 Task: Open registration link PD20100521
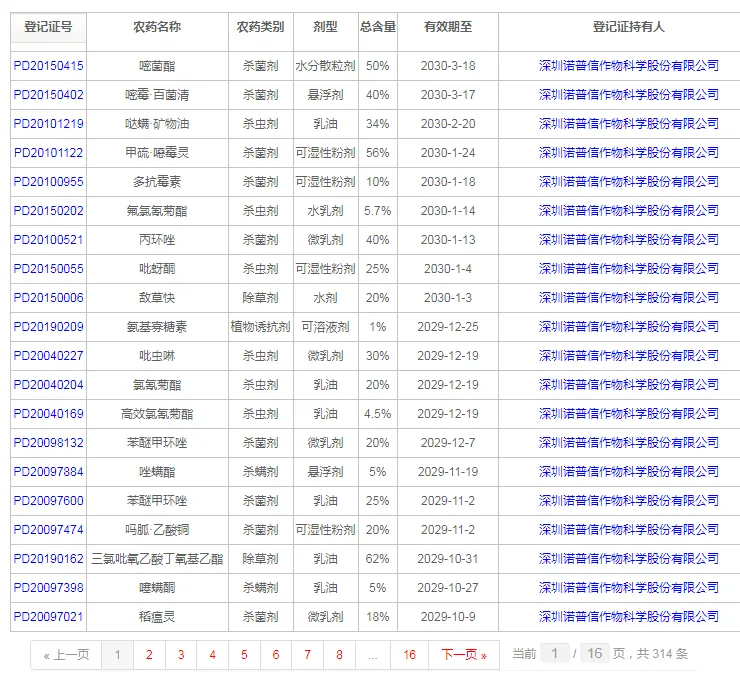pyautogui.click(x=49, y=240)
